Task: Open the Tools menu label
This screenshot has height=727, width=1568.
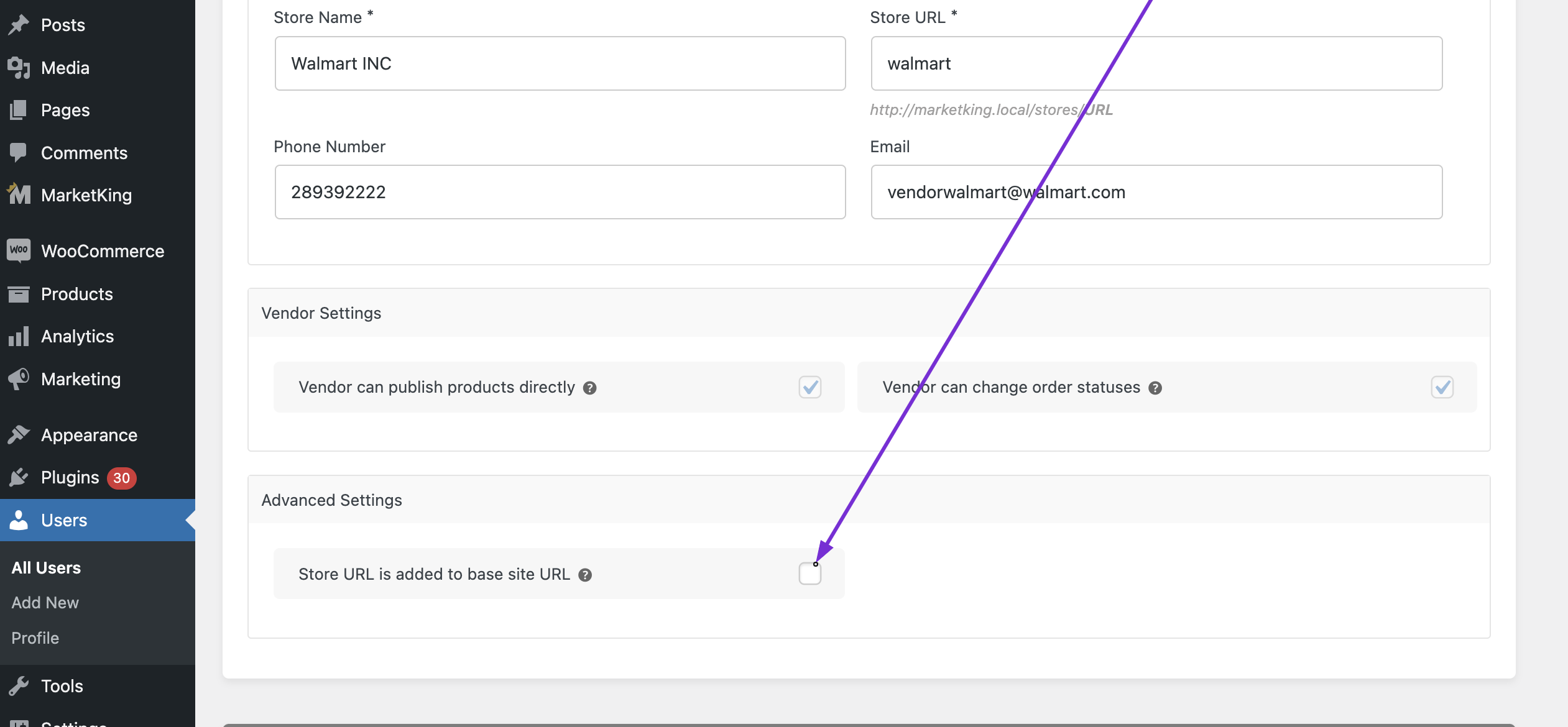Action: pyautogui.click(x=62, y=686)
